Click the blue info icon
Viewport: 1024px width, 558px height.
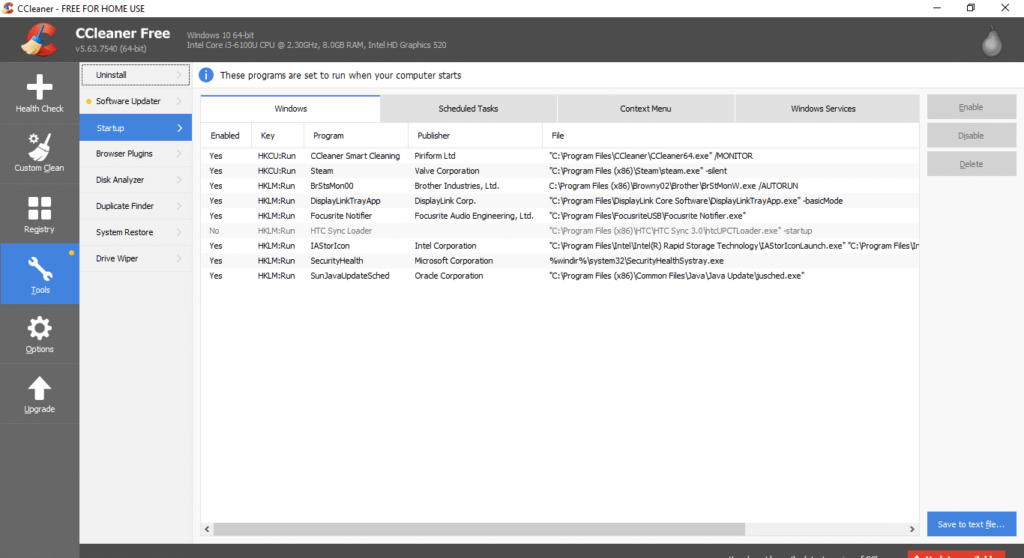click(x=206, y=75)
